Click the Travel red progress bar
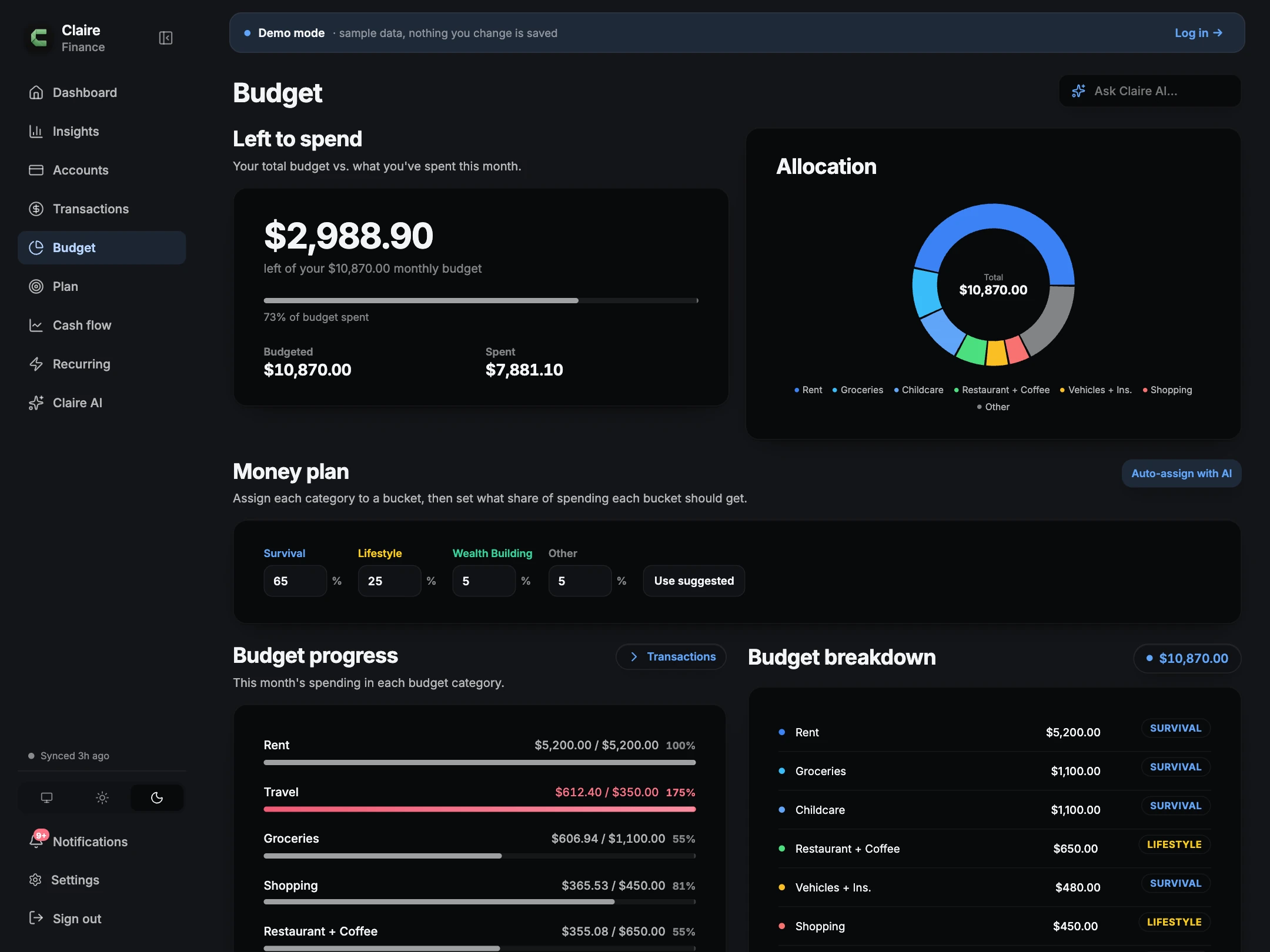This screenshot has height=952, width=1270. 480,809
